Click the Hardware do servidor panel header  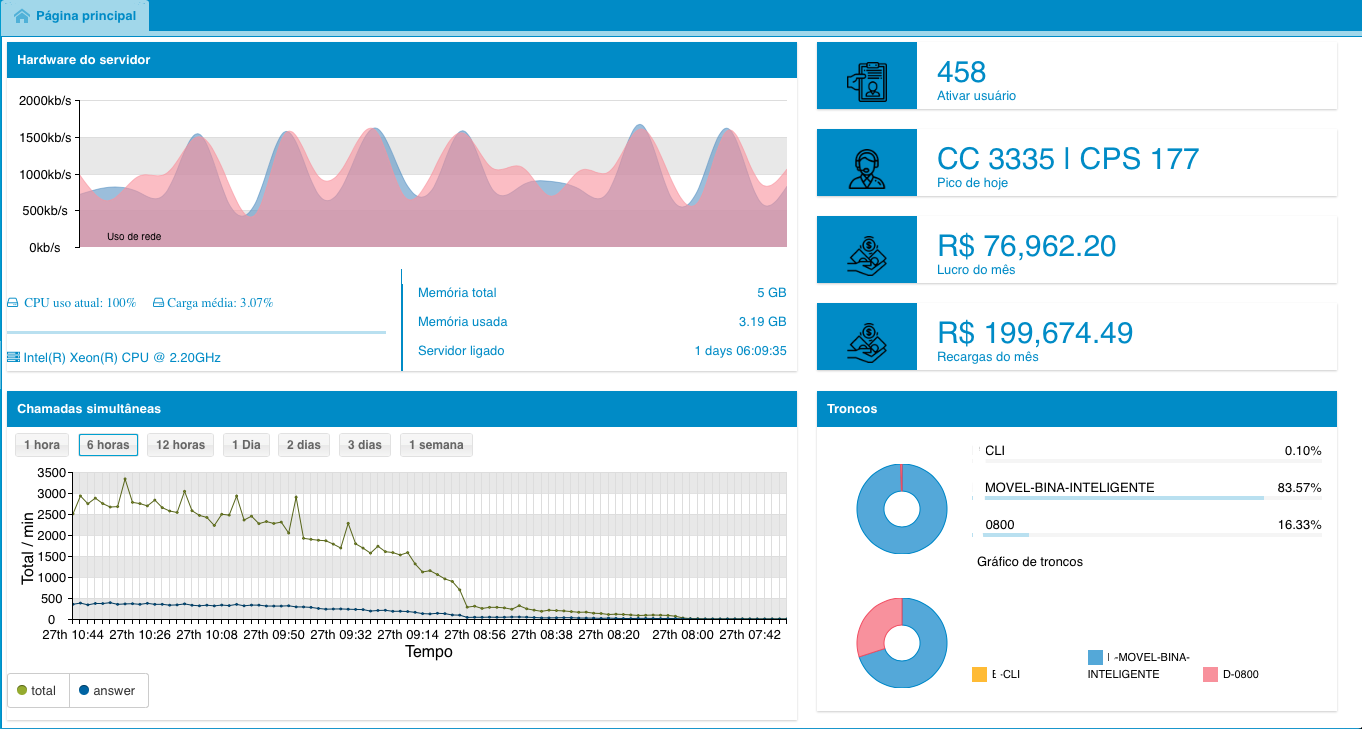402,60
